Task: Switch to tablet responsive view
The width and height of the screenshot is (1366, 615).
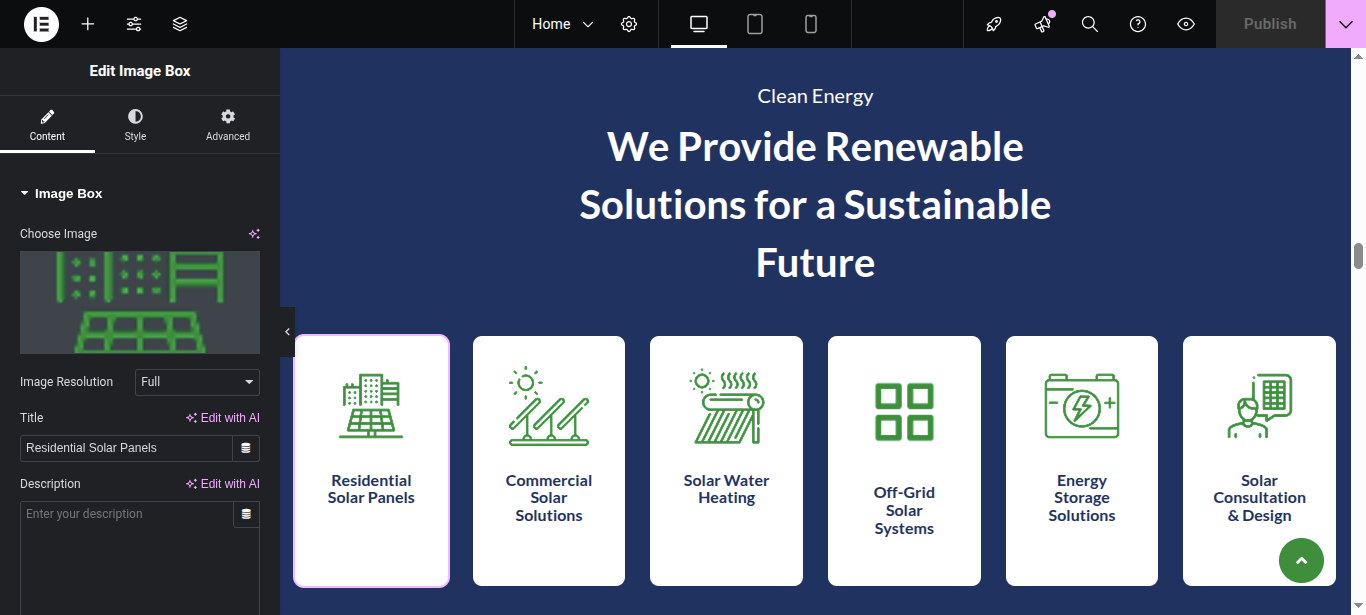Action: click(x=755, y=24)
